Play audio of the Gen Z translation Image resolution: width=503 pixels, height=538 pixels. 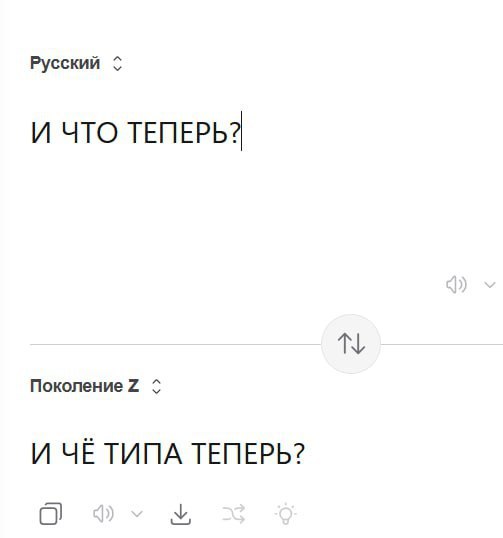pos(103,514)
